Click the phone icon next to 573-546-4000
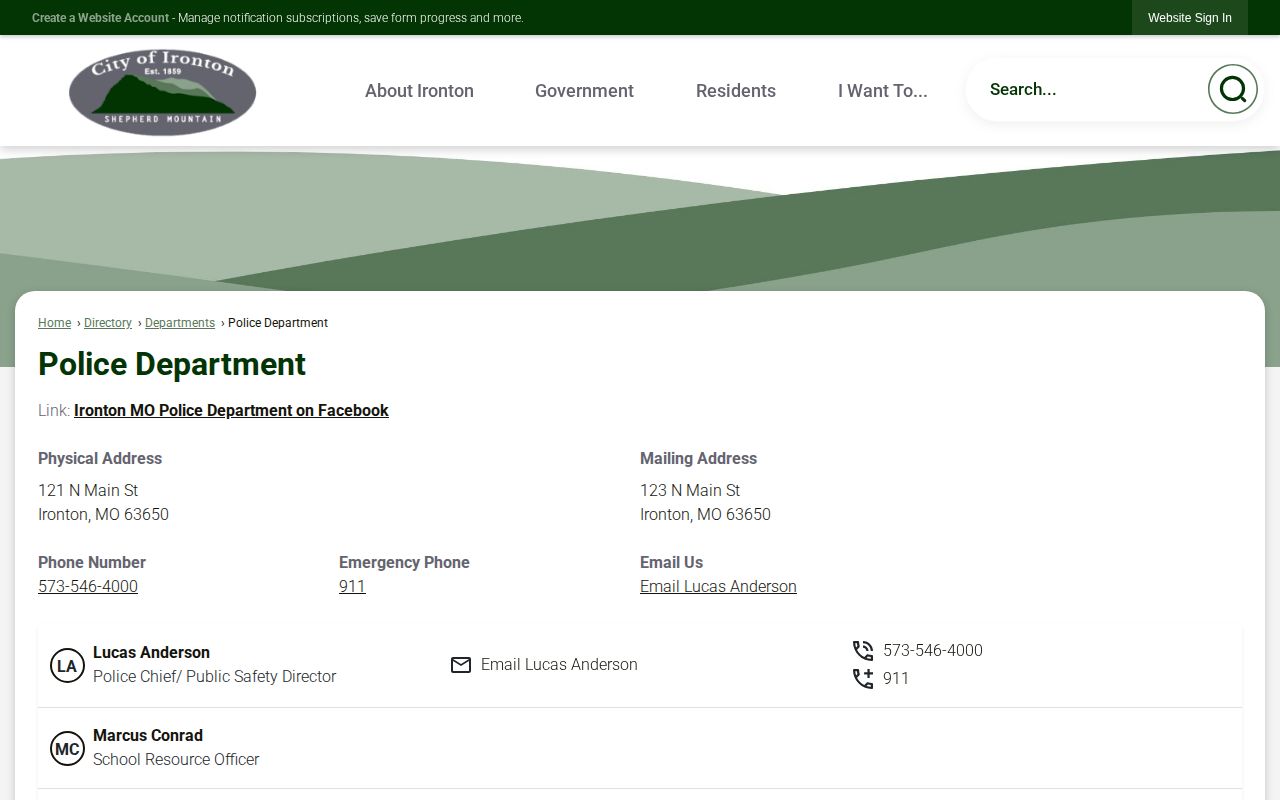1280x800 pixels. (x=863, y=651)
